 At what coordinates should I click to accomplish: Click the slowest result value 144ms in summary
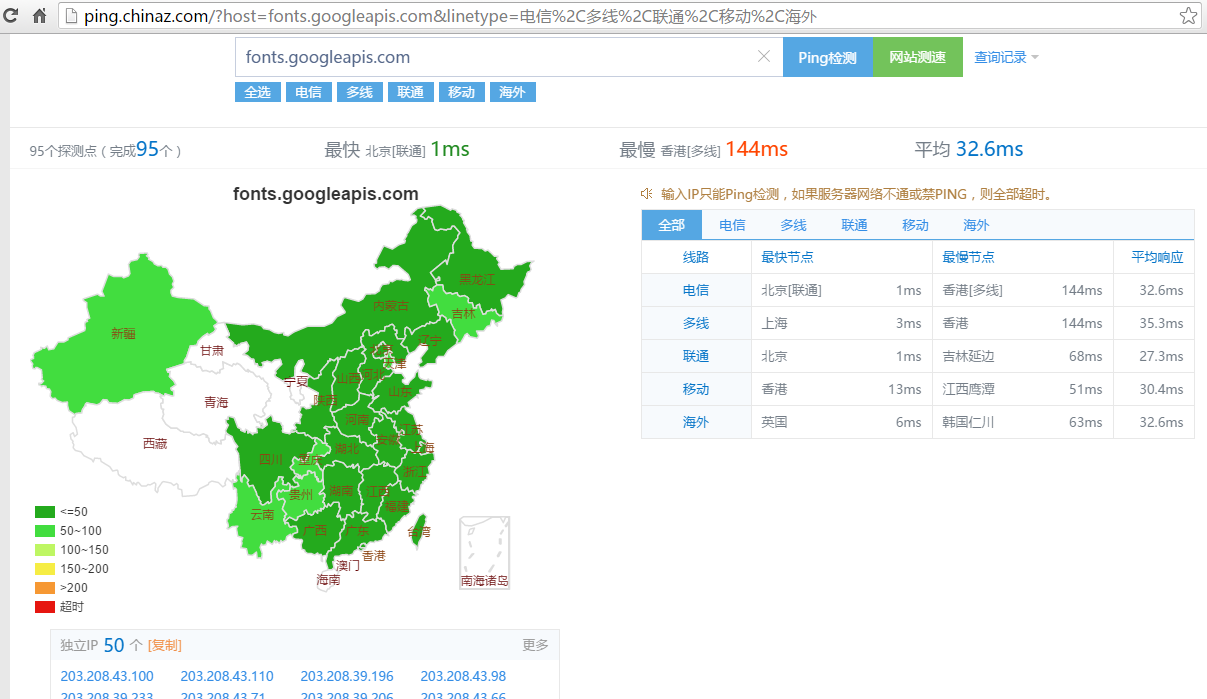[757, 149]
